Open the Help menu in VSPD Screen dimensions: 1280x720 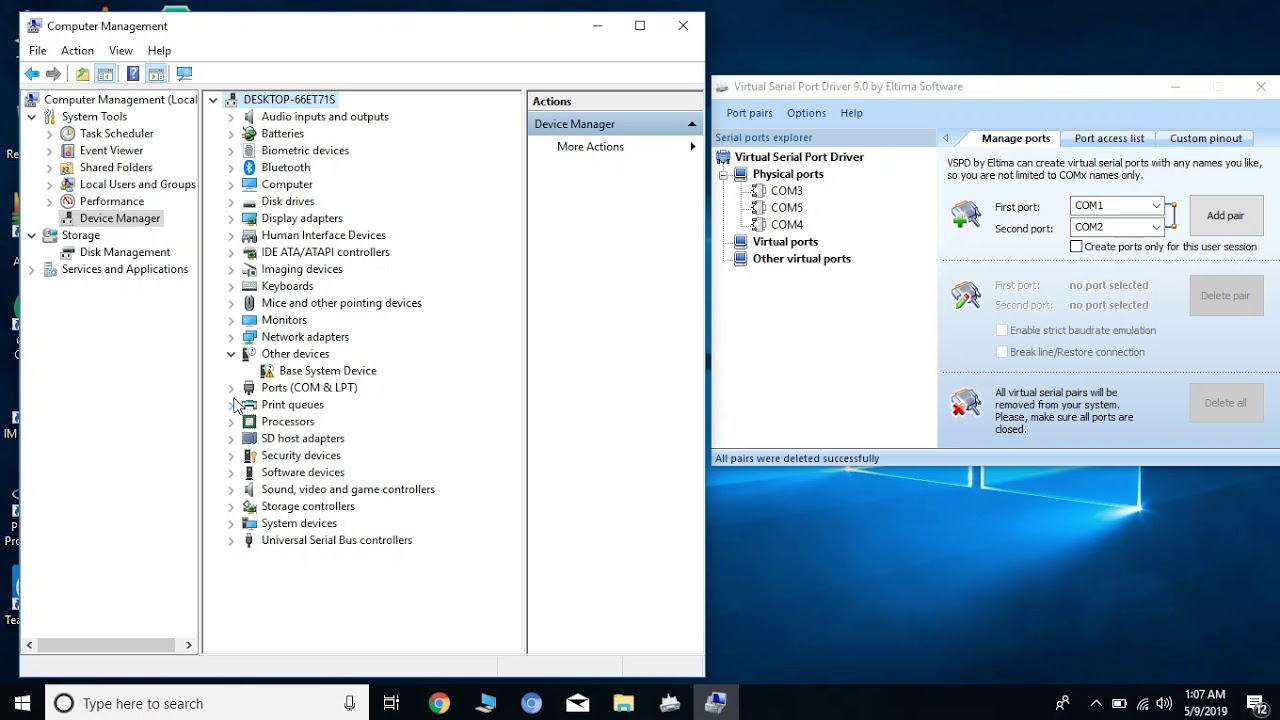(851, 113)
